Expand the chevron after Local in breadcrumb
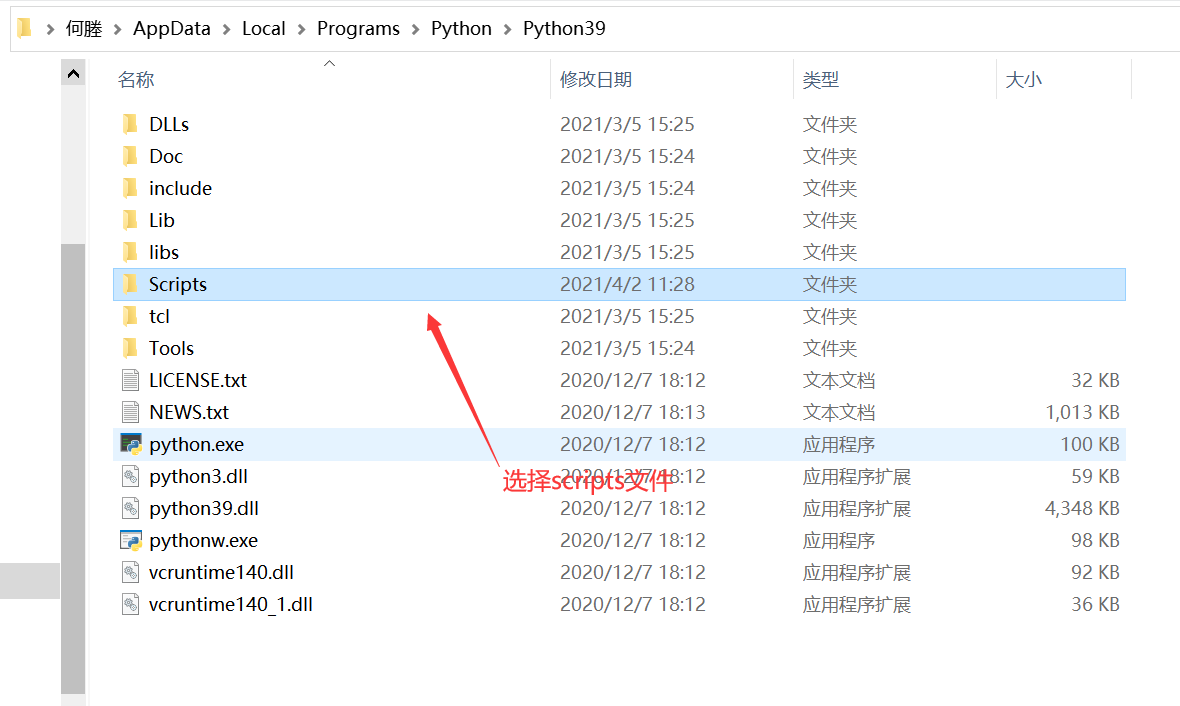The image size is (1180, 706). 301,29
